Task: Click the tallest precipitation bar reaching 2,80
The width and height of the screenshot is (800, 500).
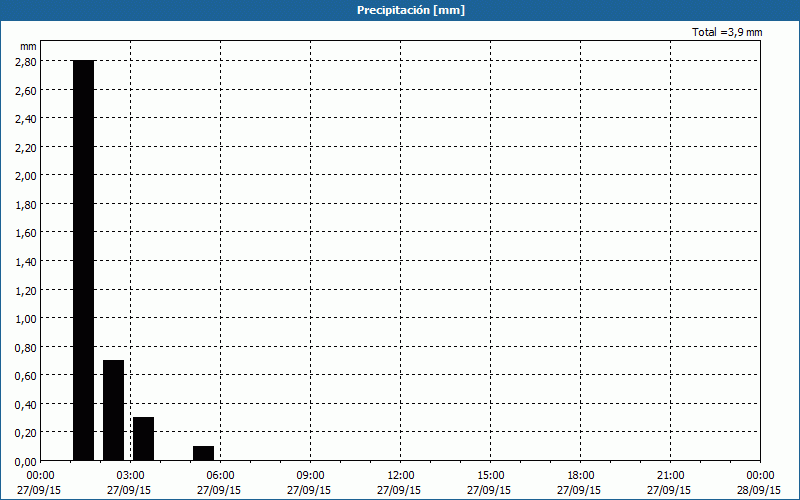Action: click(84, 260)
